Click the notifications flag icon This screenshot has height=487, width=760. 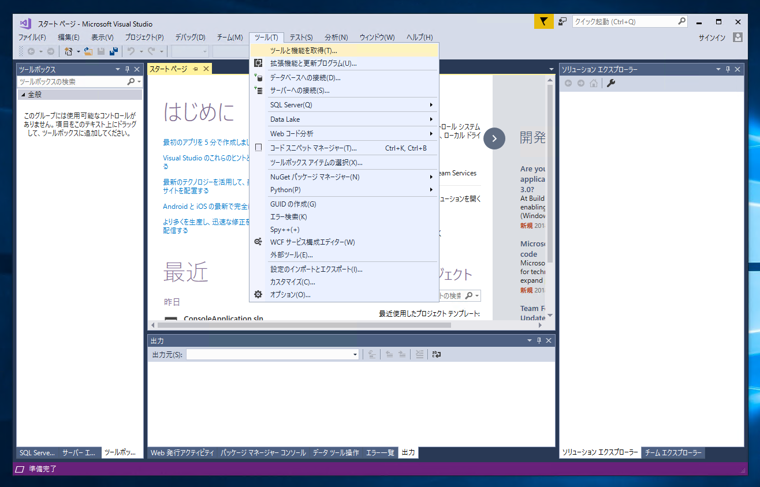[543, 21]
